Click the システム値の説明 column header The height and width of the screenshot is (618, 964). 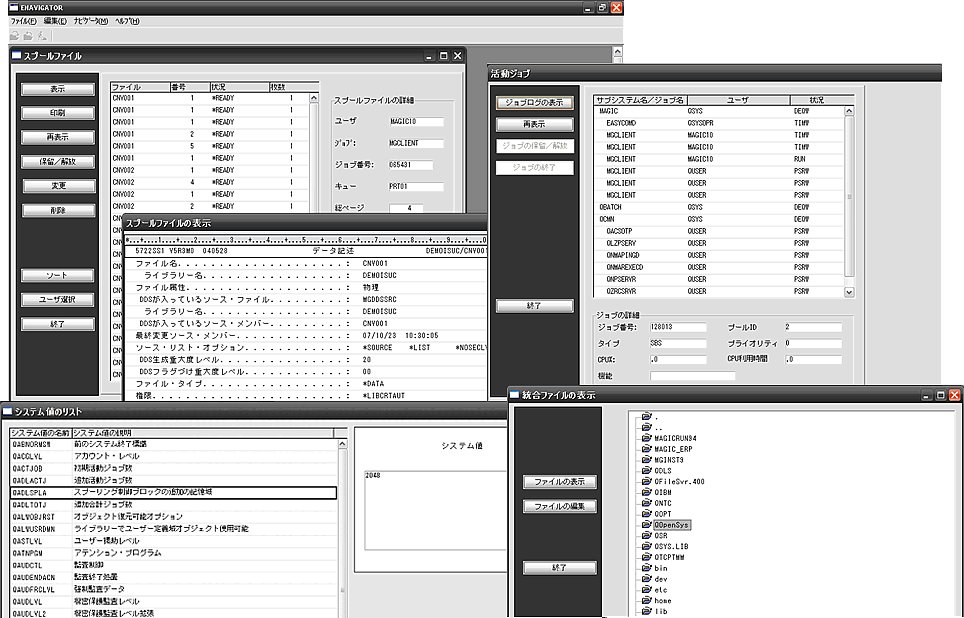202,433
